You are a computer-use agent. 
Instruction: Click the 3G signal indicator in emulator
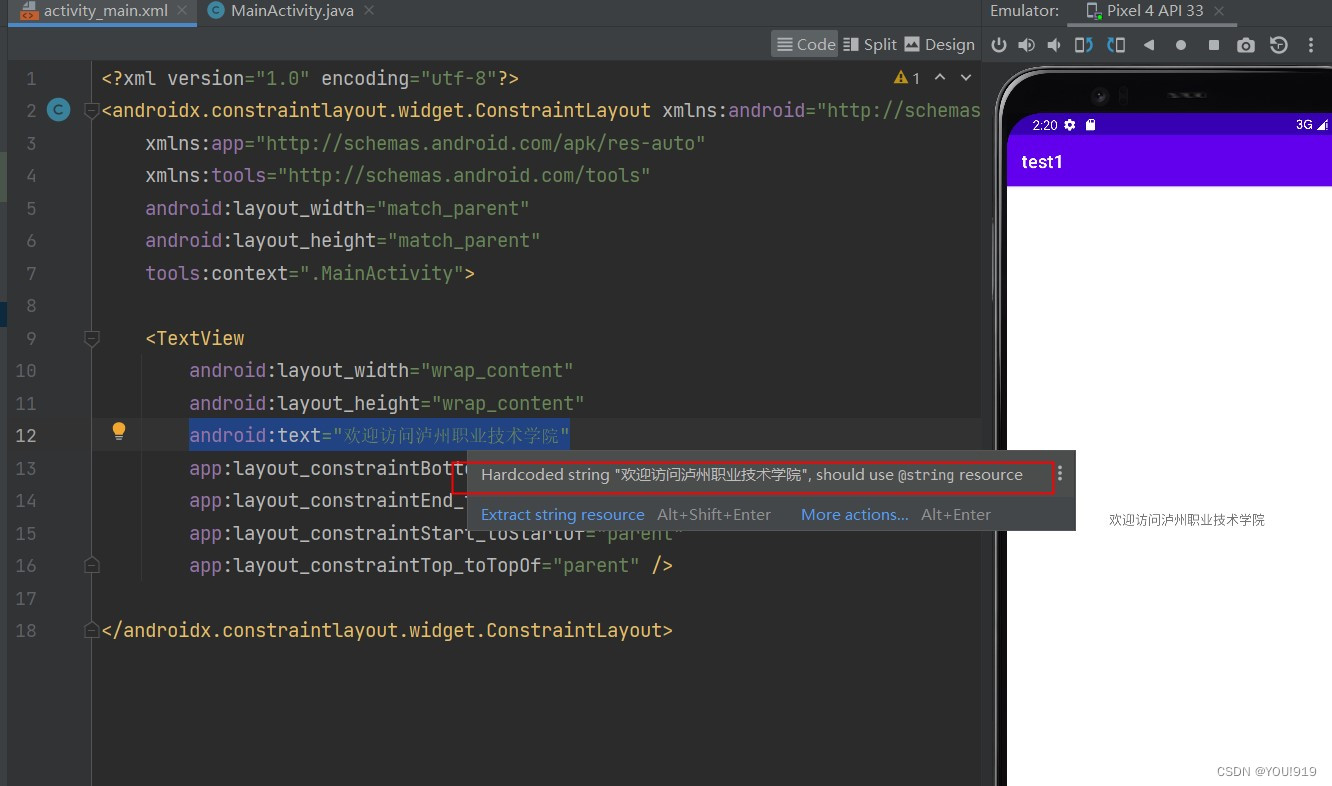click(x=1311, y=125)
